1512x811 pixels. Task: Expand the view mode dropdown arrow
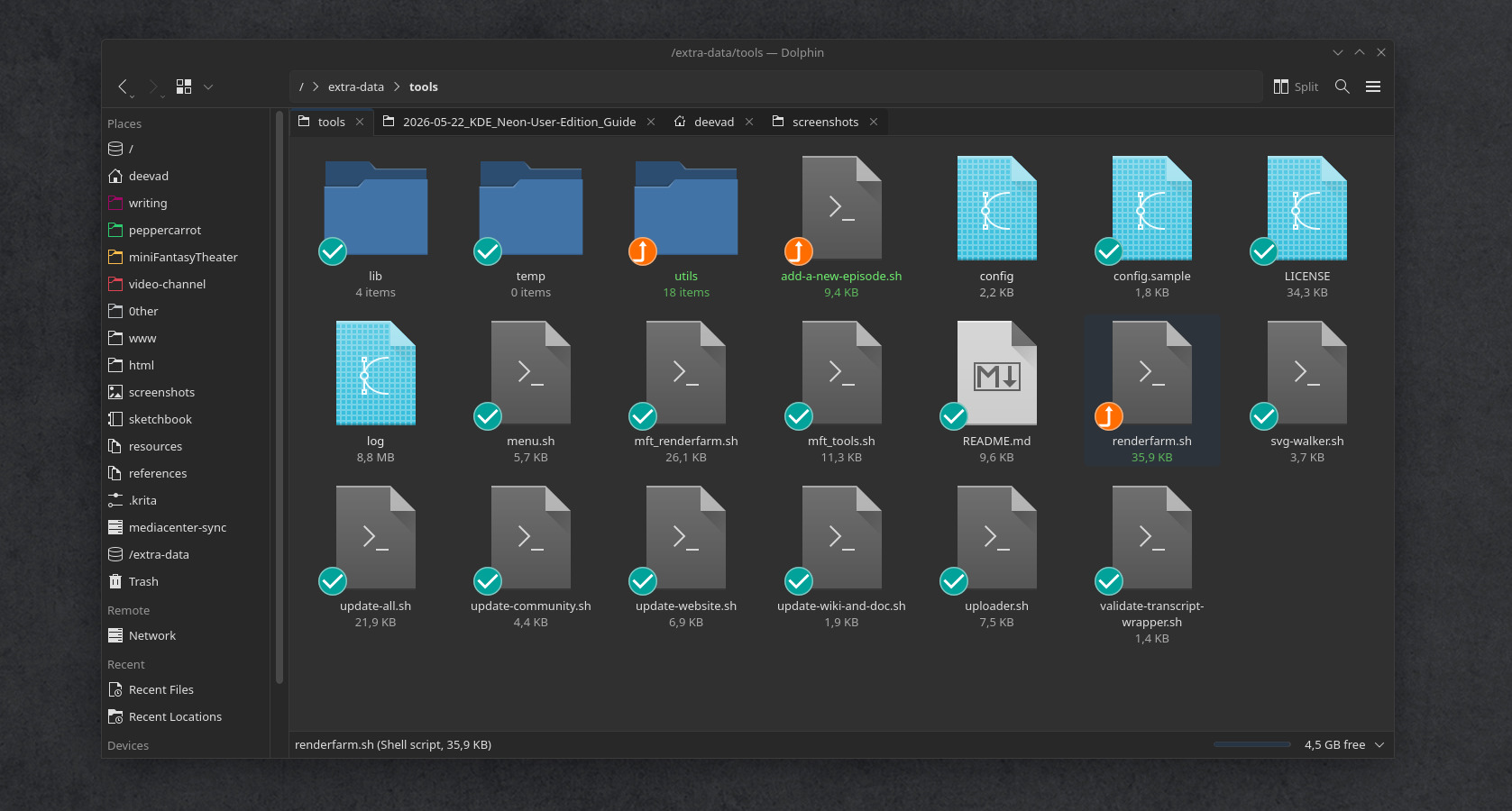208,87
